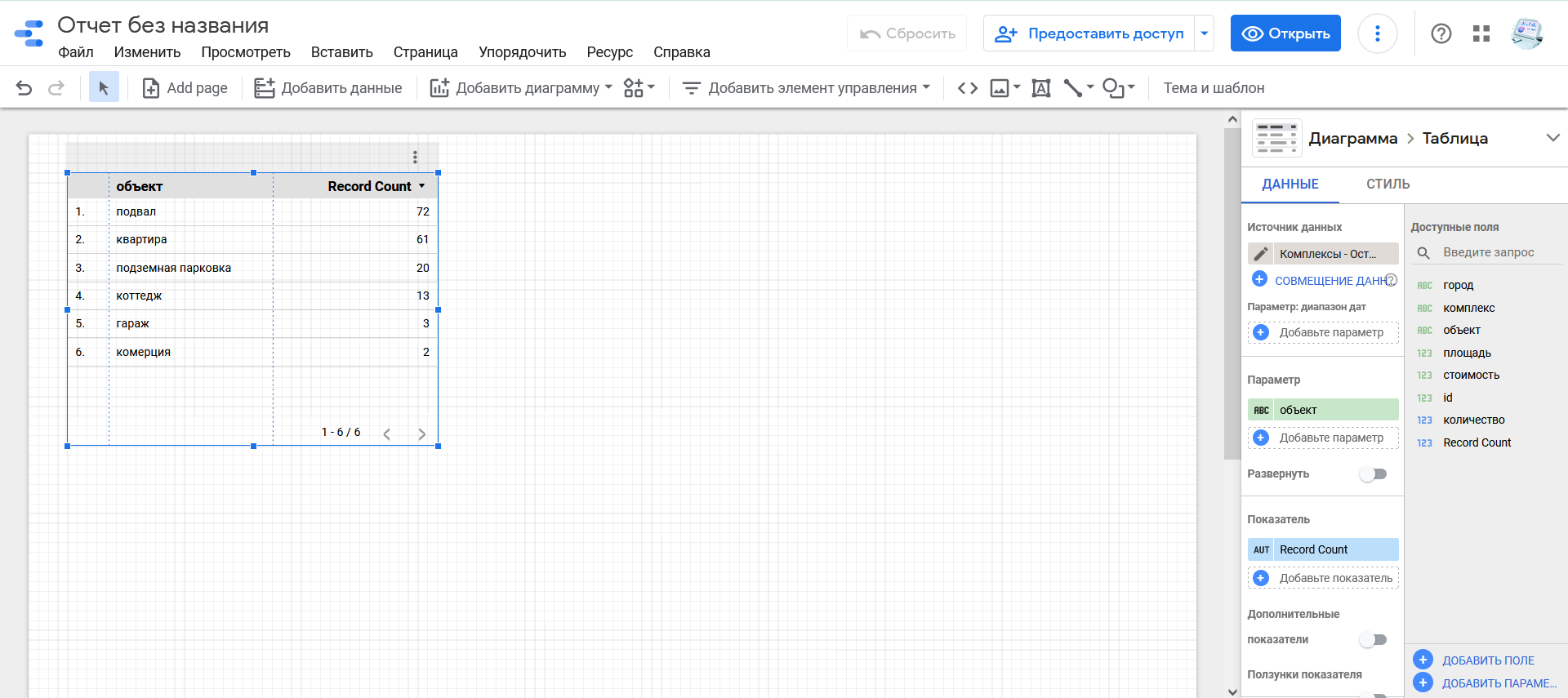Click the help question mark icon

pyautogui.click(x=1441, y=33)
